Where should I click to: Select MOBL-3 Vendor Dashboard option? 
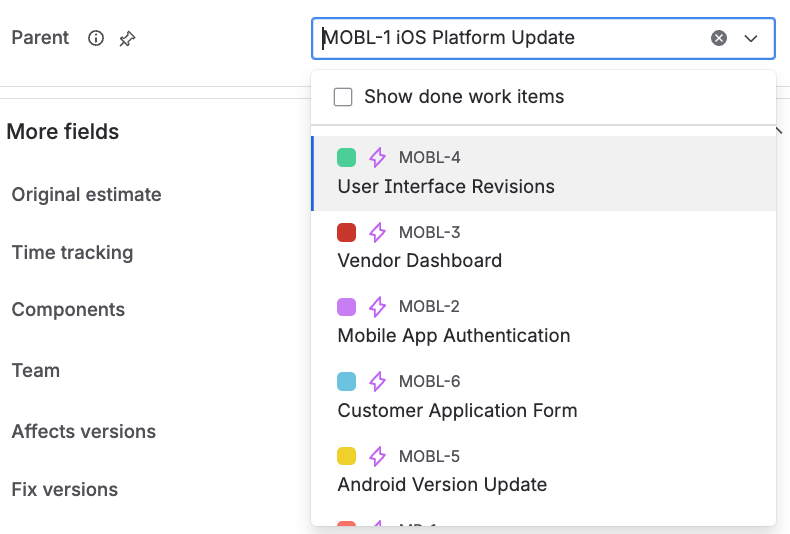tap(544, 247)
